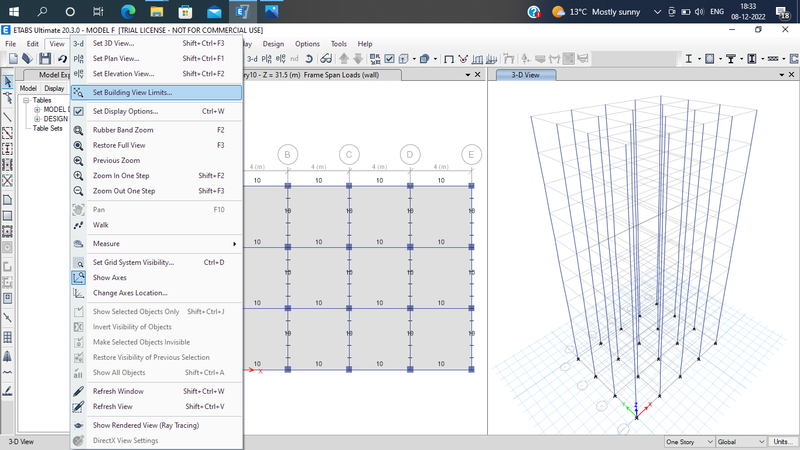Open the steel design dropdown arrow
Image resolution: width=800 pixels, height=450 pixels.
point(699,59)
